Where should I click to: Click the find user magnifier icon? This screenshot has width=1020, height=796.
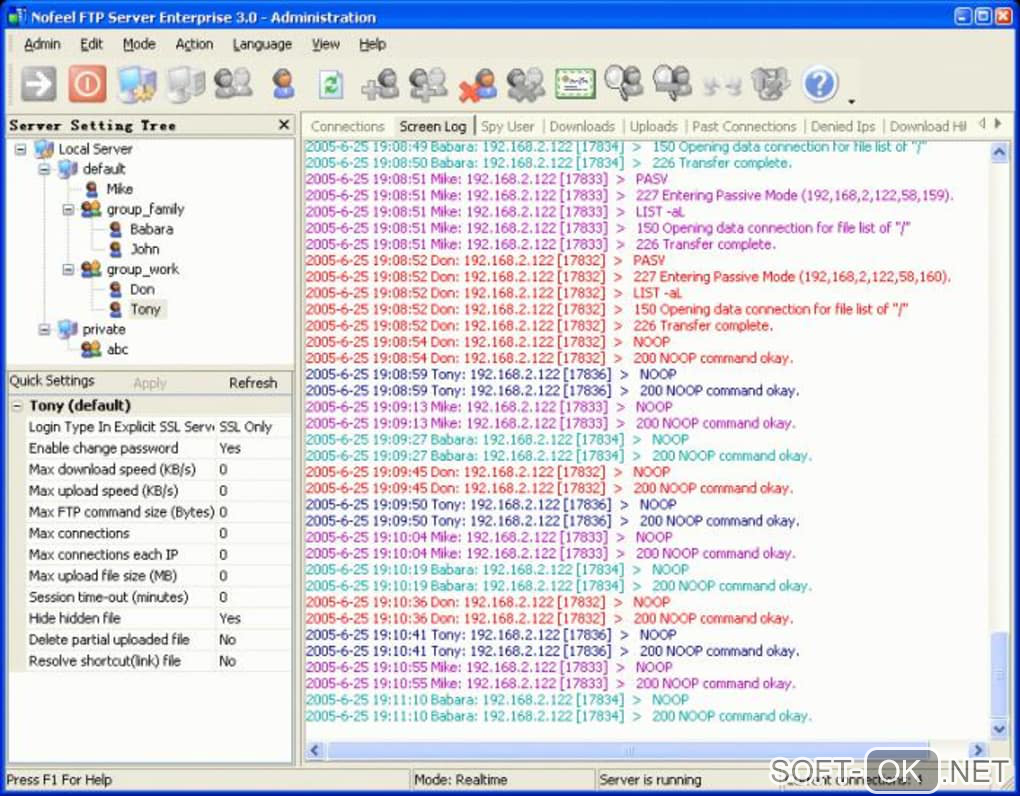point(624,83)
